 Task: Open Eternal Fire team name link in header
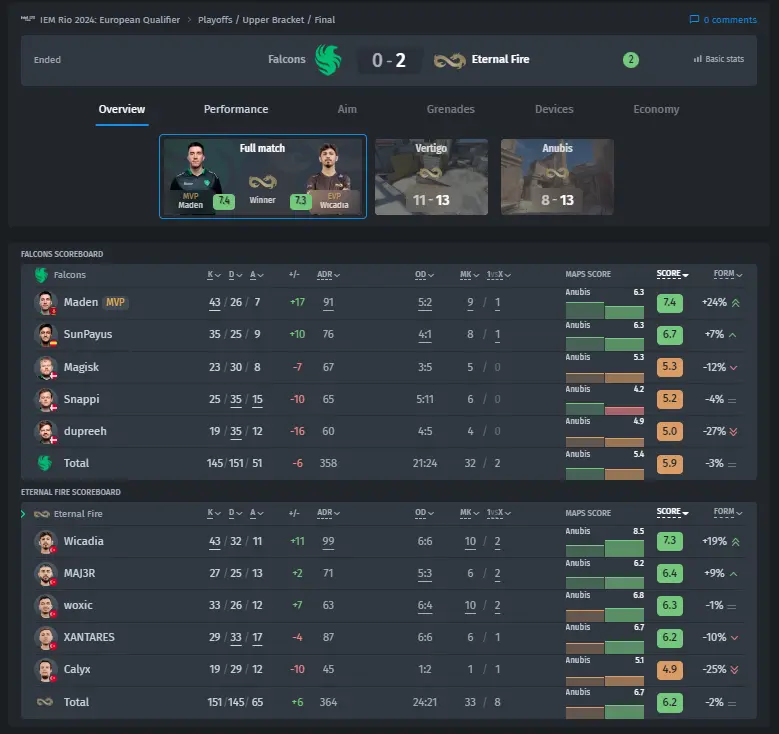tap(500, 59)
